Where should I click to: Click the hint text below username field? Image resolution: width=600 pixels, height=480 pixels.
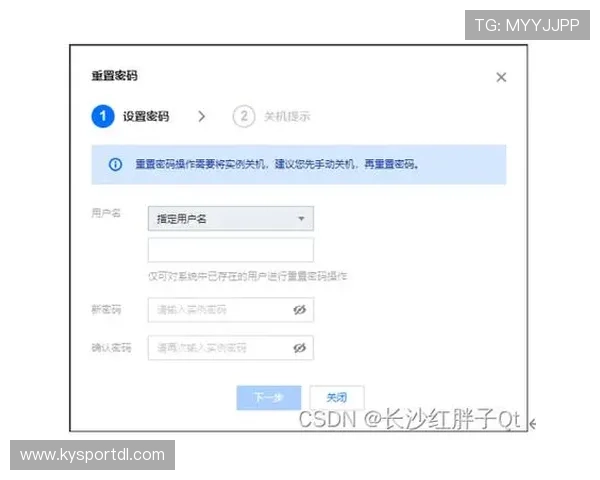point(248,276)
